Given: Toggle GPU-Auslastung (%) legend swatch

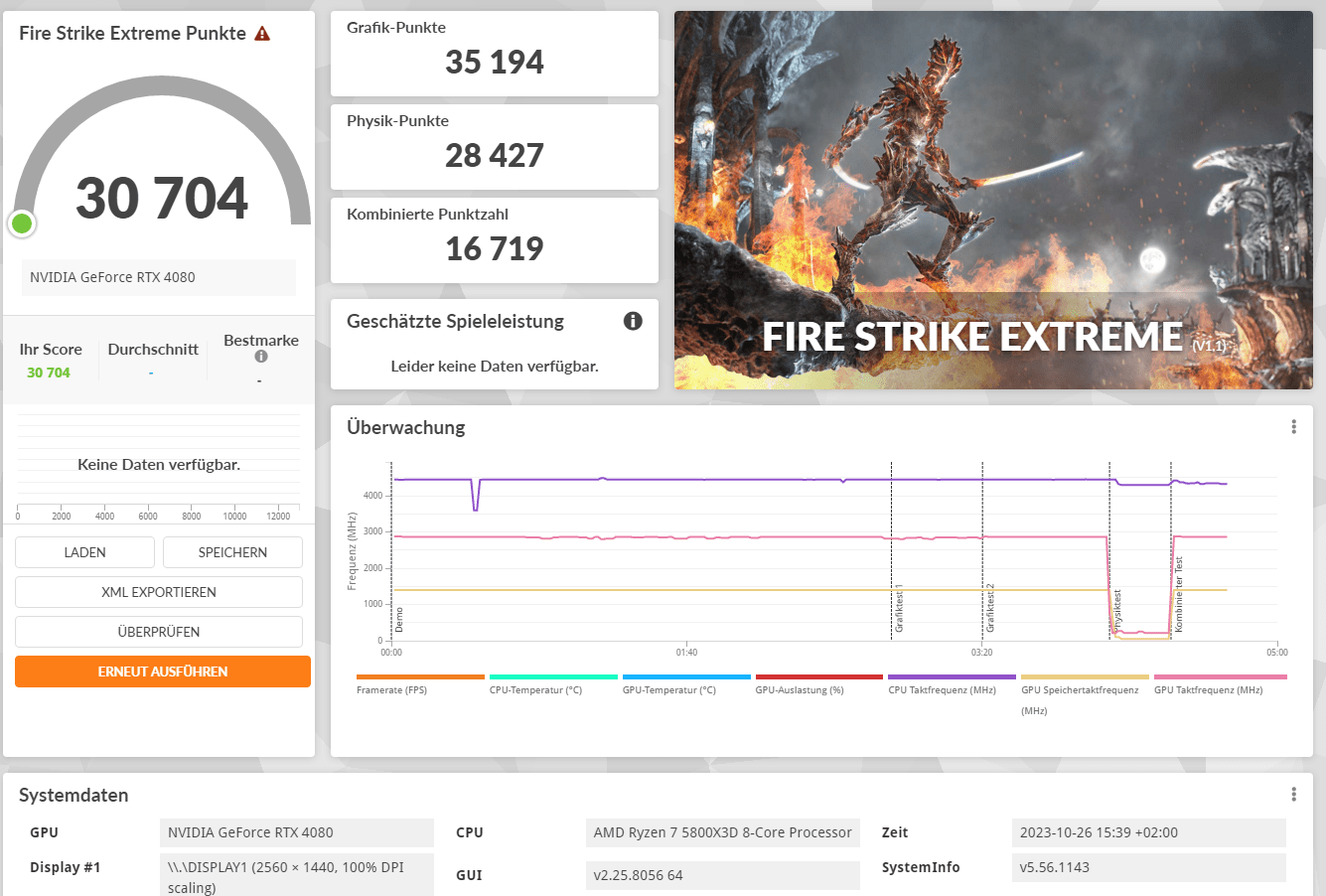Looking at the screenshot, I should click(x=819, y=676).
